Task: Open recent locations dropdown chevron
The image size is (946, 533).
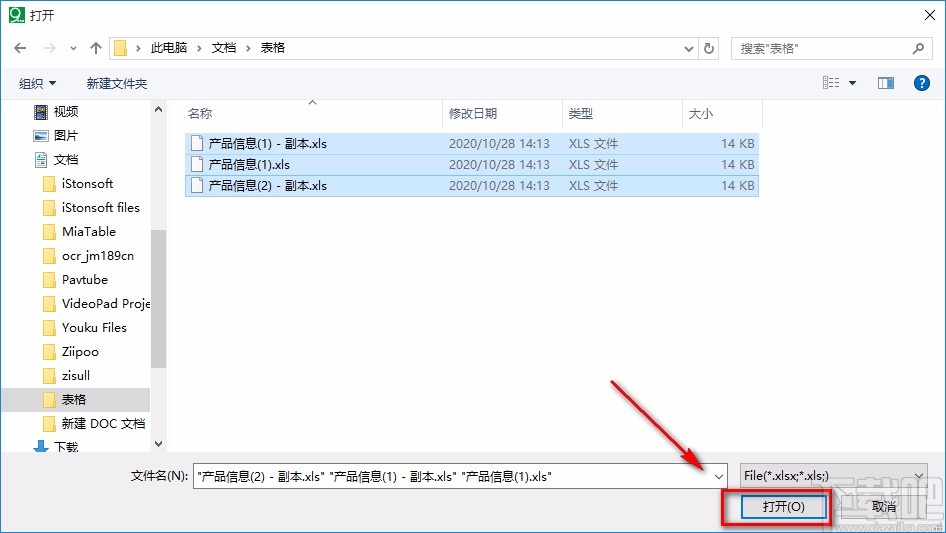Action: (x=73, y=48)
